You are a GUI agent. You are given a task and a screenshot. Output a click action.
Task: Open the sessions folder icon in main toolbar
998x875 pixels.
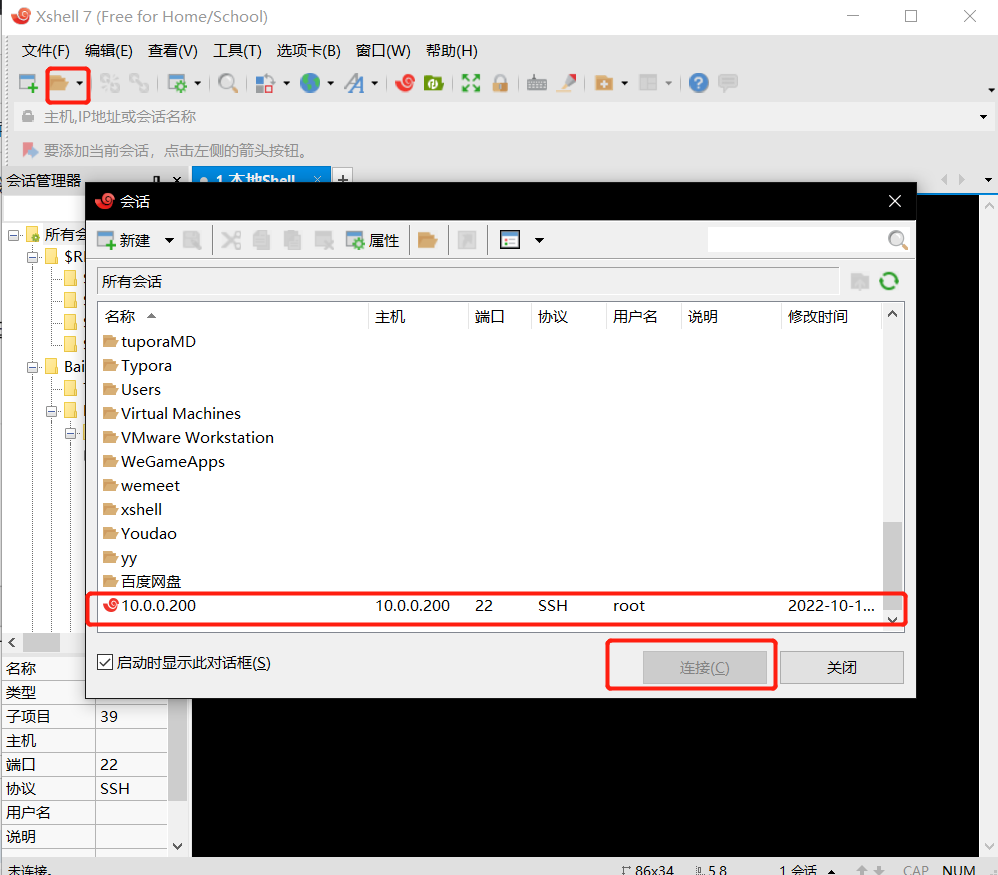pyautogui.click(x=59, y=83)
